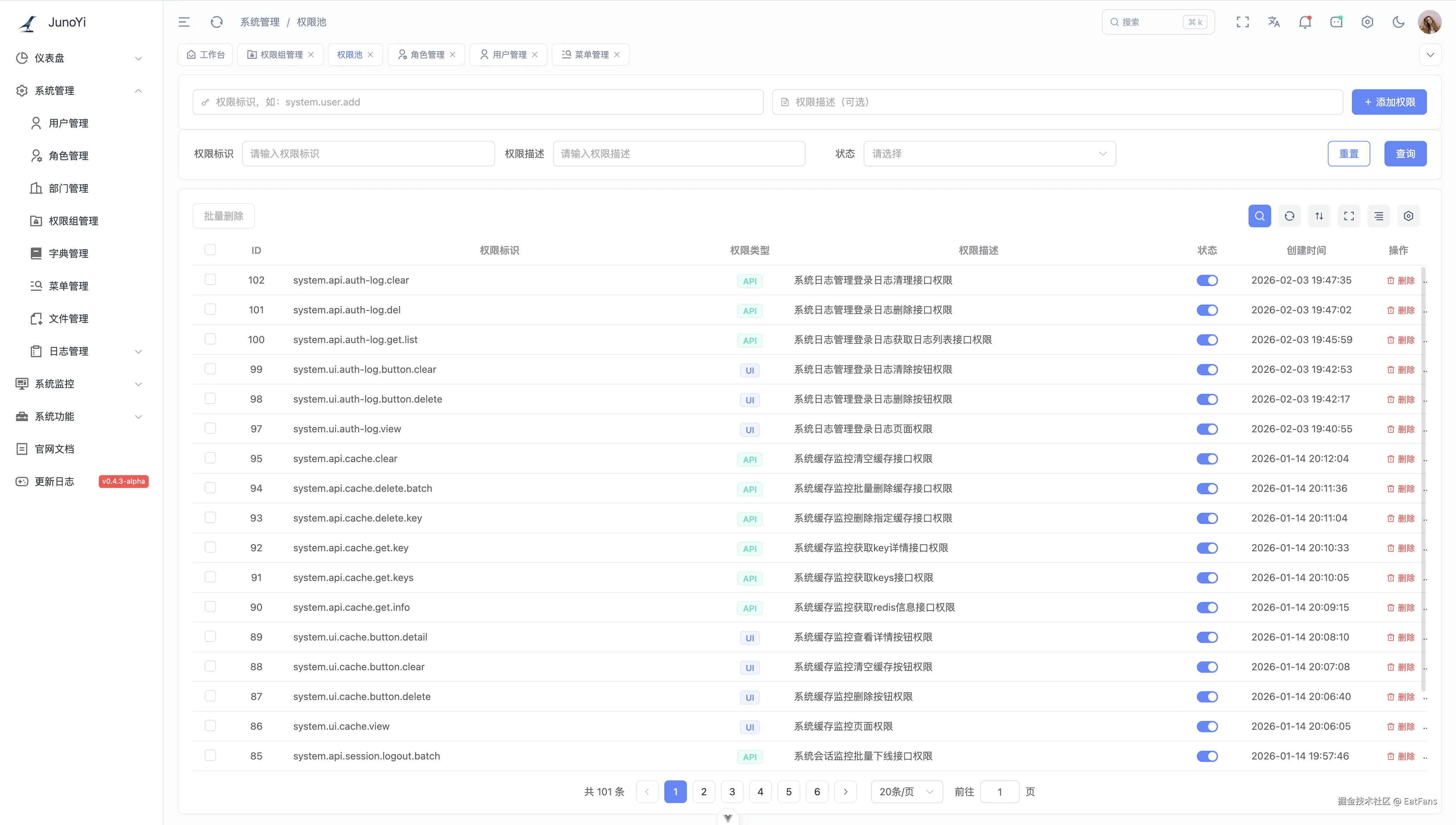Click the table refresh icon button
Image resolution: width=1456 pixels, height=825 pixels.
pyautogui.click(x=1290, y=216)
